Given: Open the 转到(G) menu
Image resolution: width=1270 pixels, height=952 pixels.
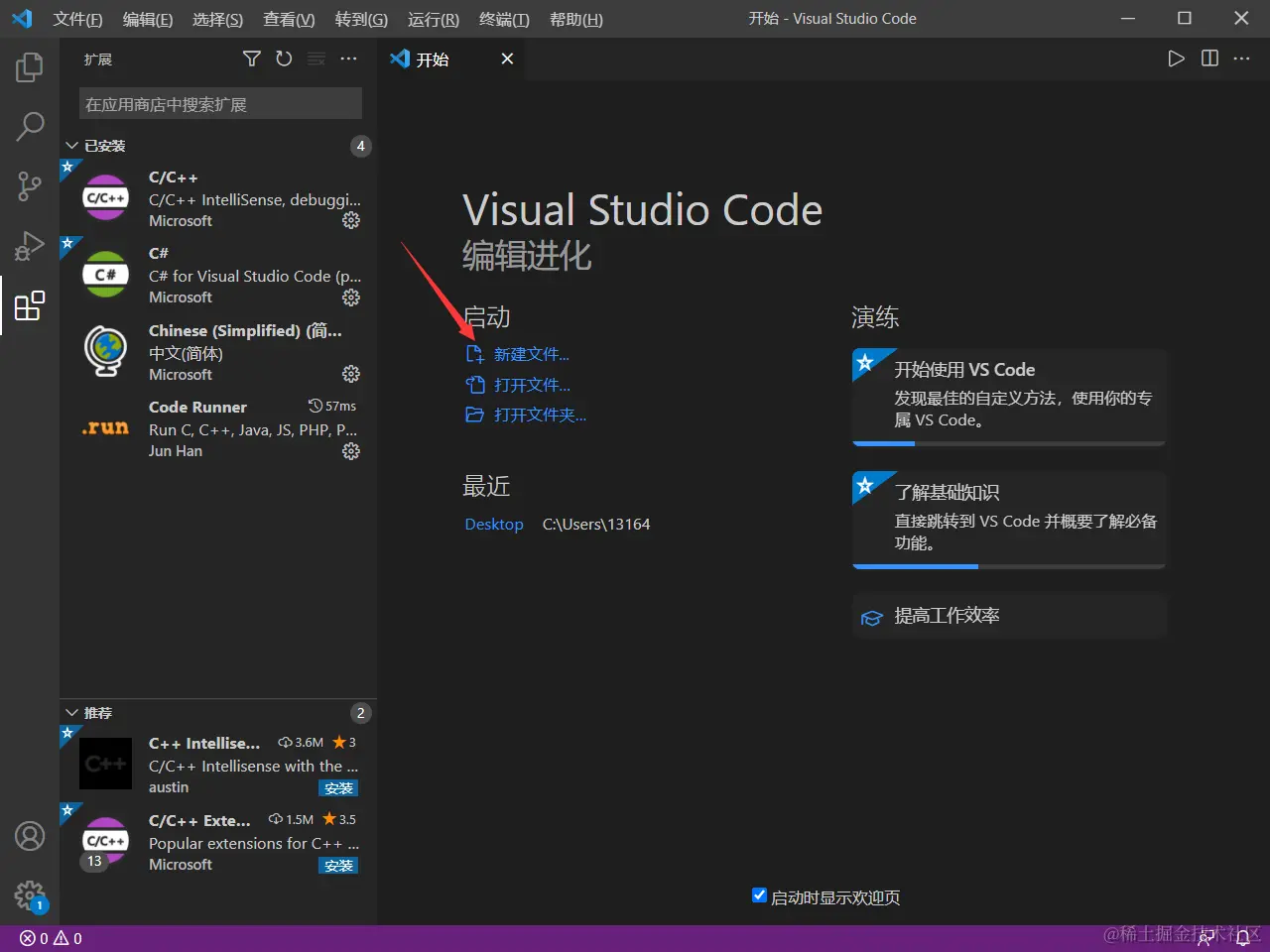Looking at the screenshot, I should pos(361,19).
